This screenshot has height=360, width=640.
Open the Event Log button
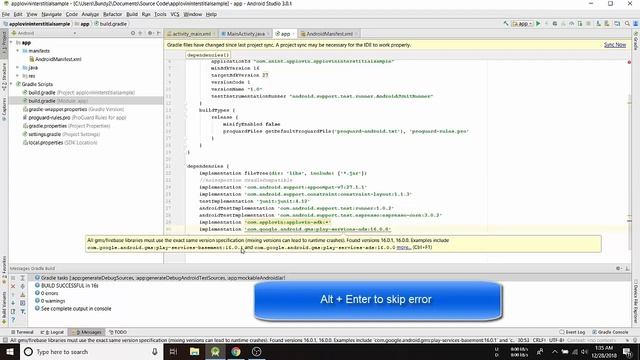[572, 332]
